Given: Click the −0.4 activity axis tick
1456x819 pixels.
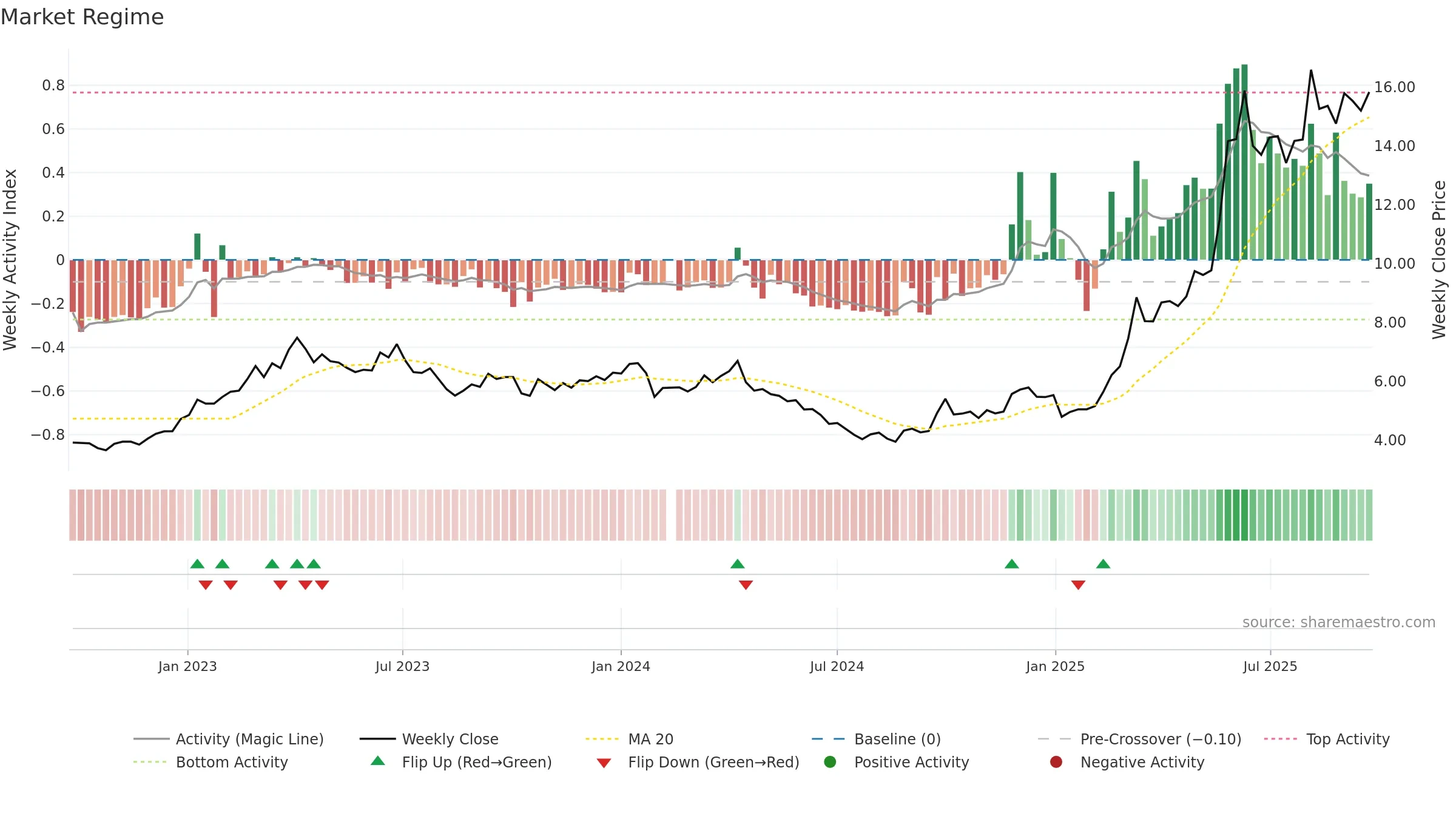Looking at the screenshot, I should point(48,348).
